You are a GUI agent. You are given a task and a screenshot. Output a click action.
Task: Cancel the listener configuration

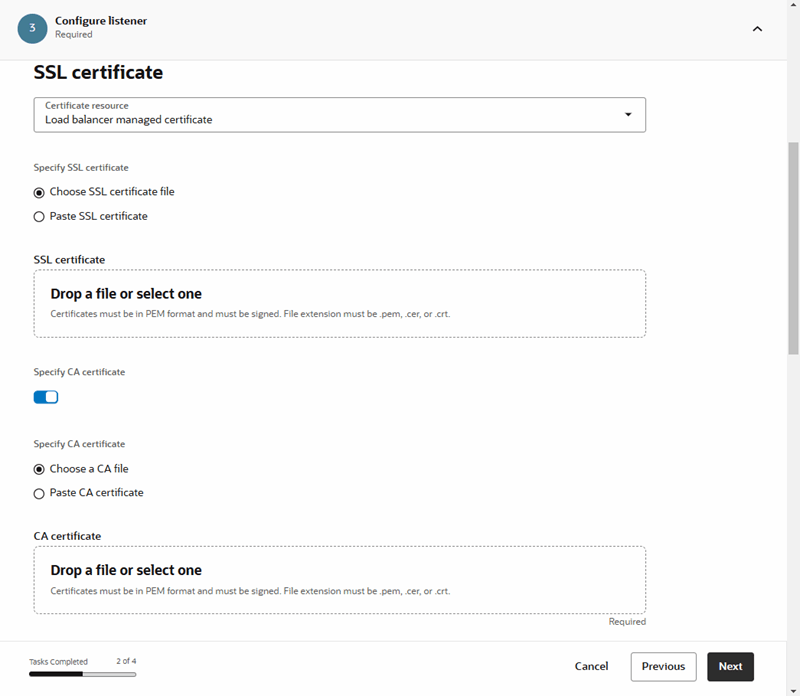click(591, 666)
